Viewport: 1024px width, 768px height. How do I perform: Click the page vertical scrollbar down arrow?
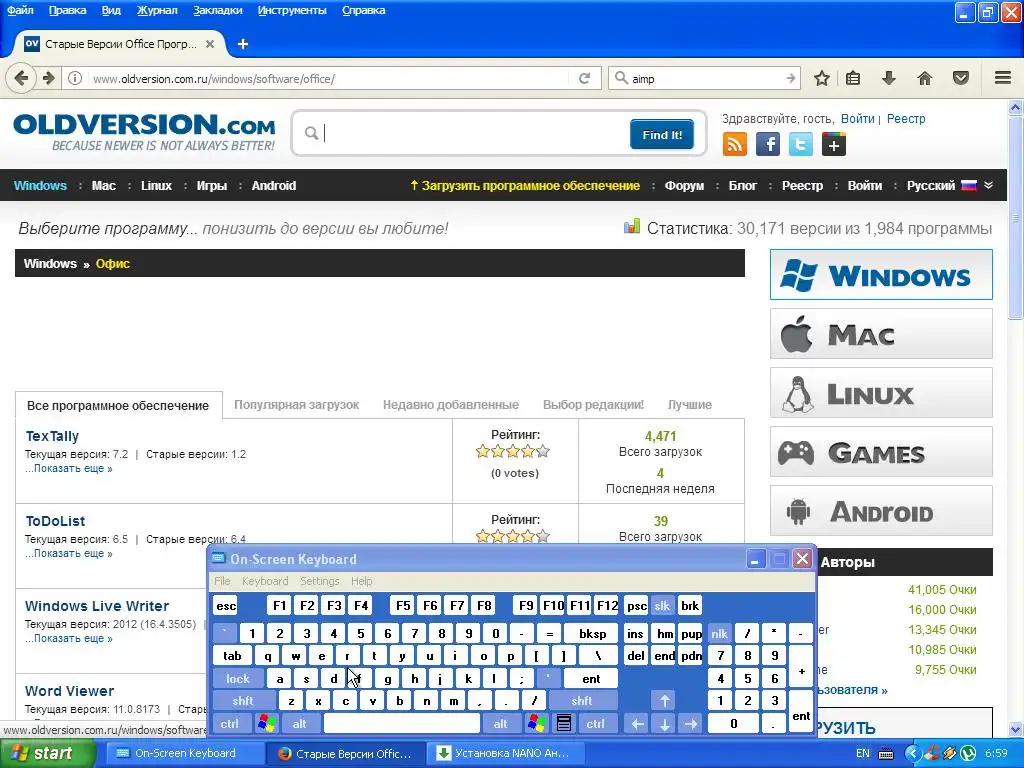click(1016, 729)
